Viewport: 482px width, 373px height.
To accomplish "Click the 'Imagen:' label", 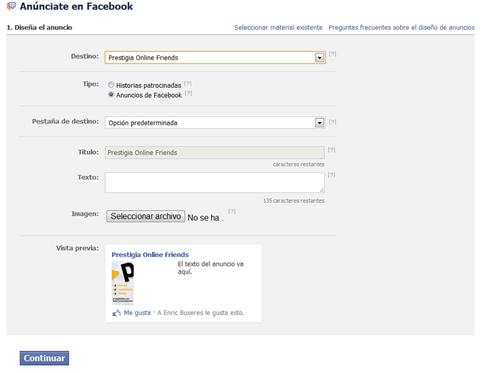I will 85,214.
